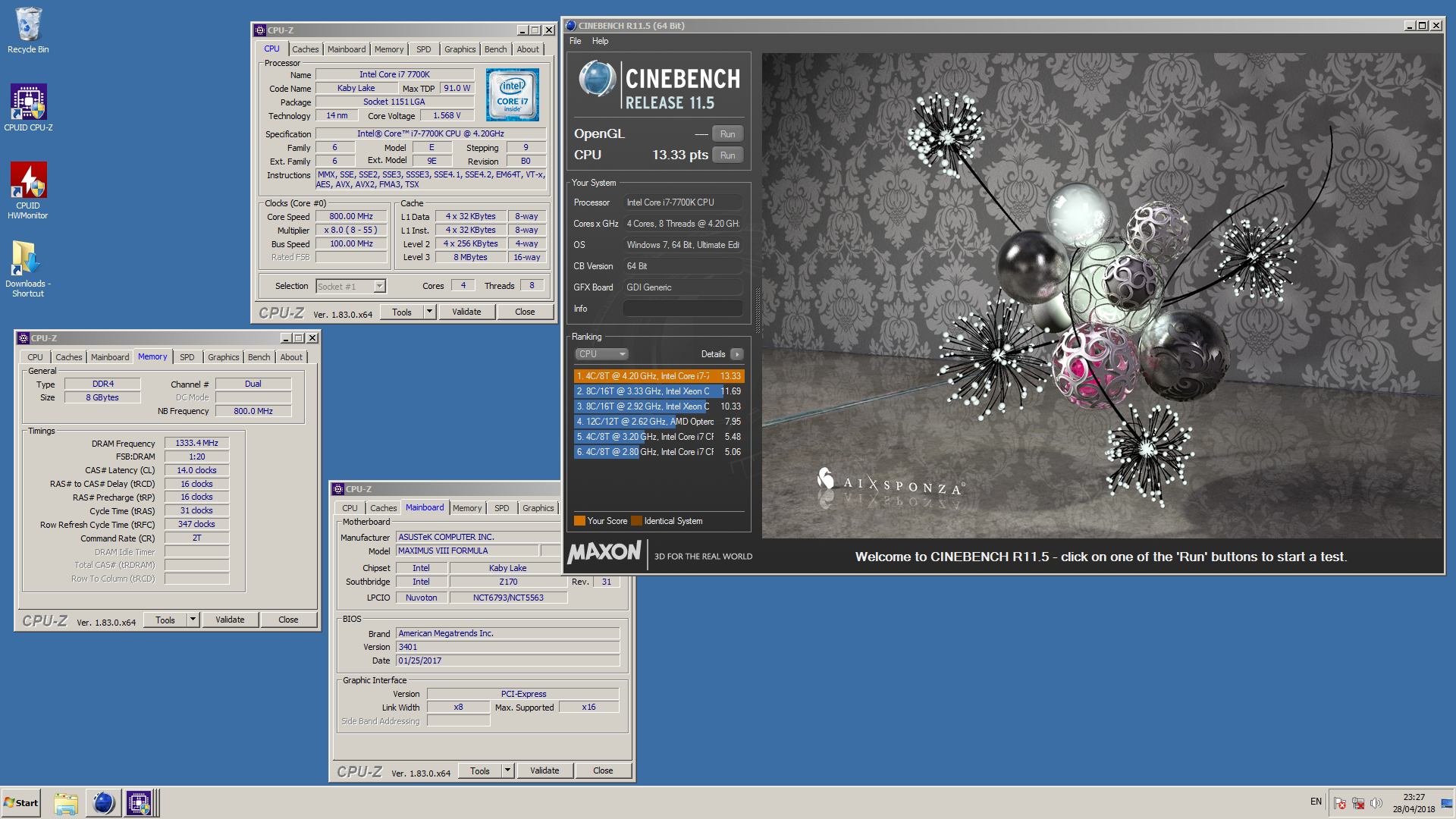
Task: Open the About tab in top CPU-Z window
Action: pos(528,49)
